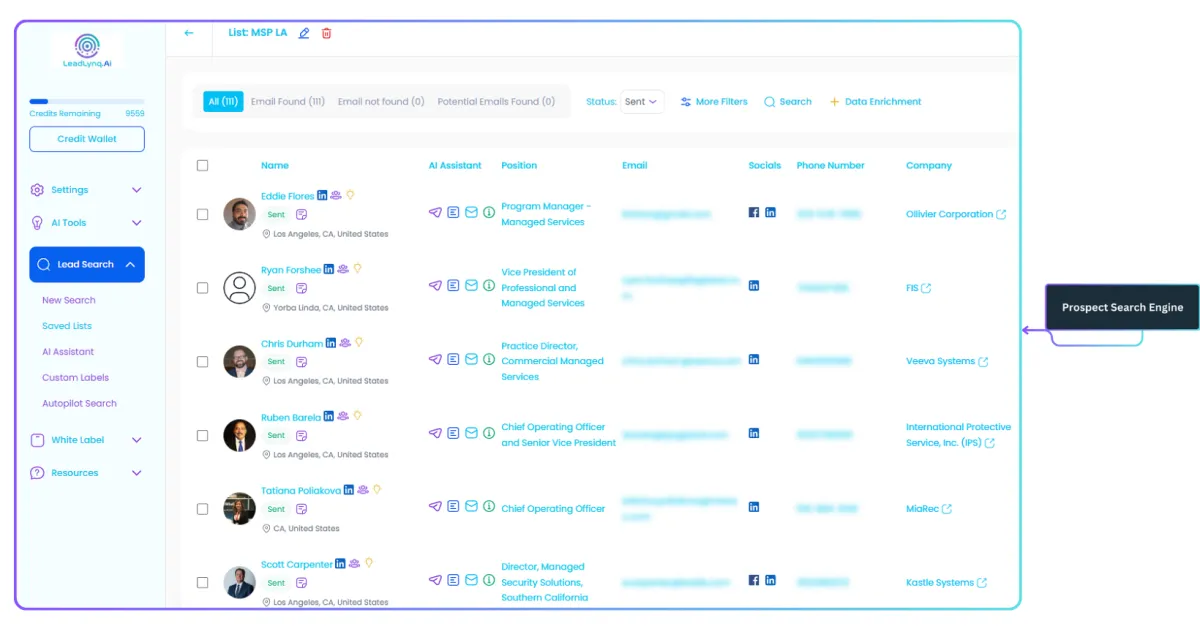The width and height of the screenshot is (1200, 626).
Task: Click the green info icon in Ruben Barela row
Action: tap(489, 433)
